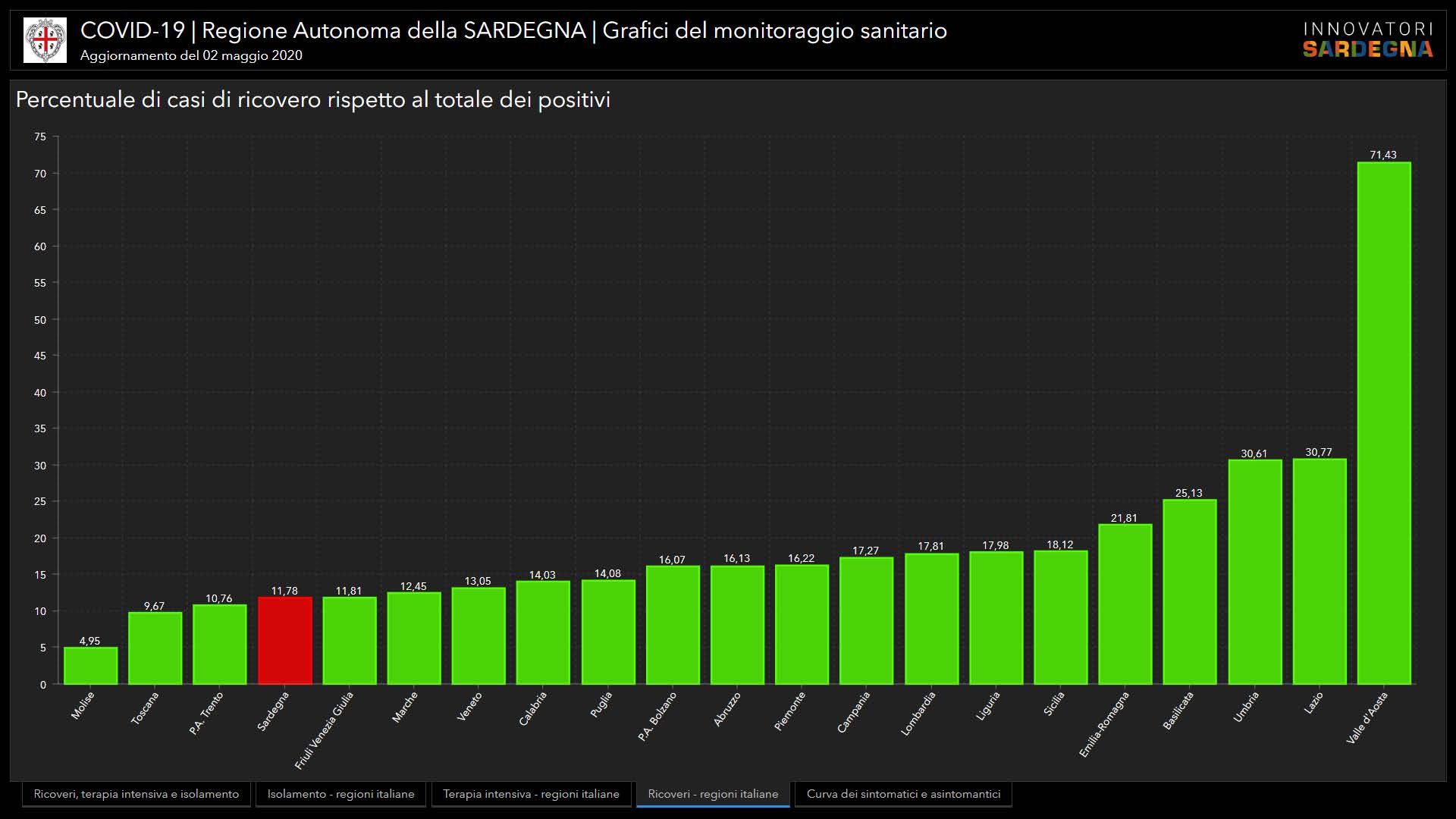Click the Lazio bar labeled 30,77

coord(1319,571)
